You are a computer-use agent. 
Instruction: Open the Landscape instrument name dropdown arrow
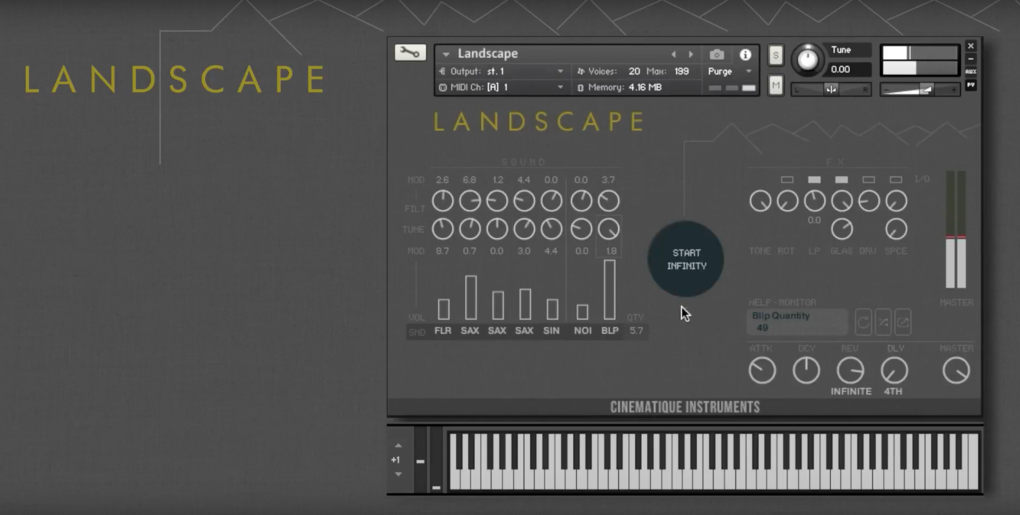[446, 55]
